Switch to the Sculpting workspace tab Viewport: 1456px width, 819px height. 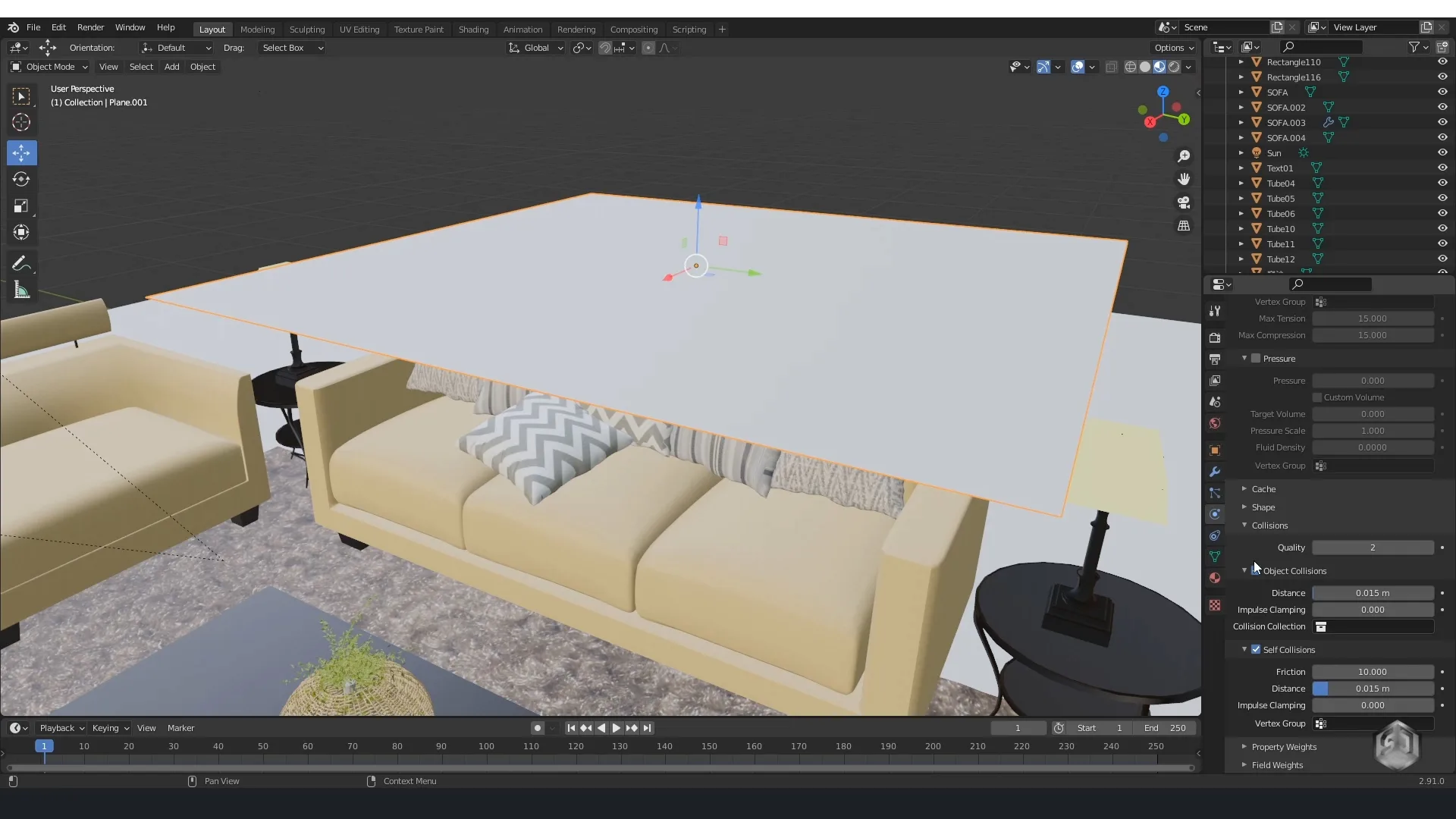[306, 30]
